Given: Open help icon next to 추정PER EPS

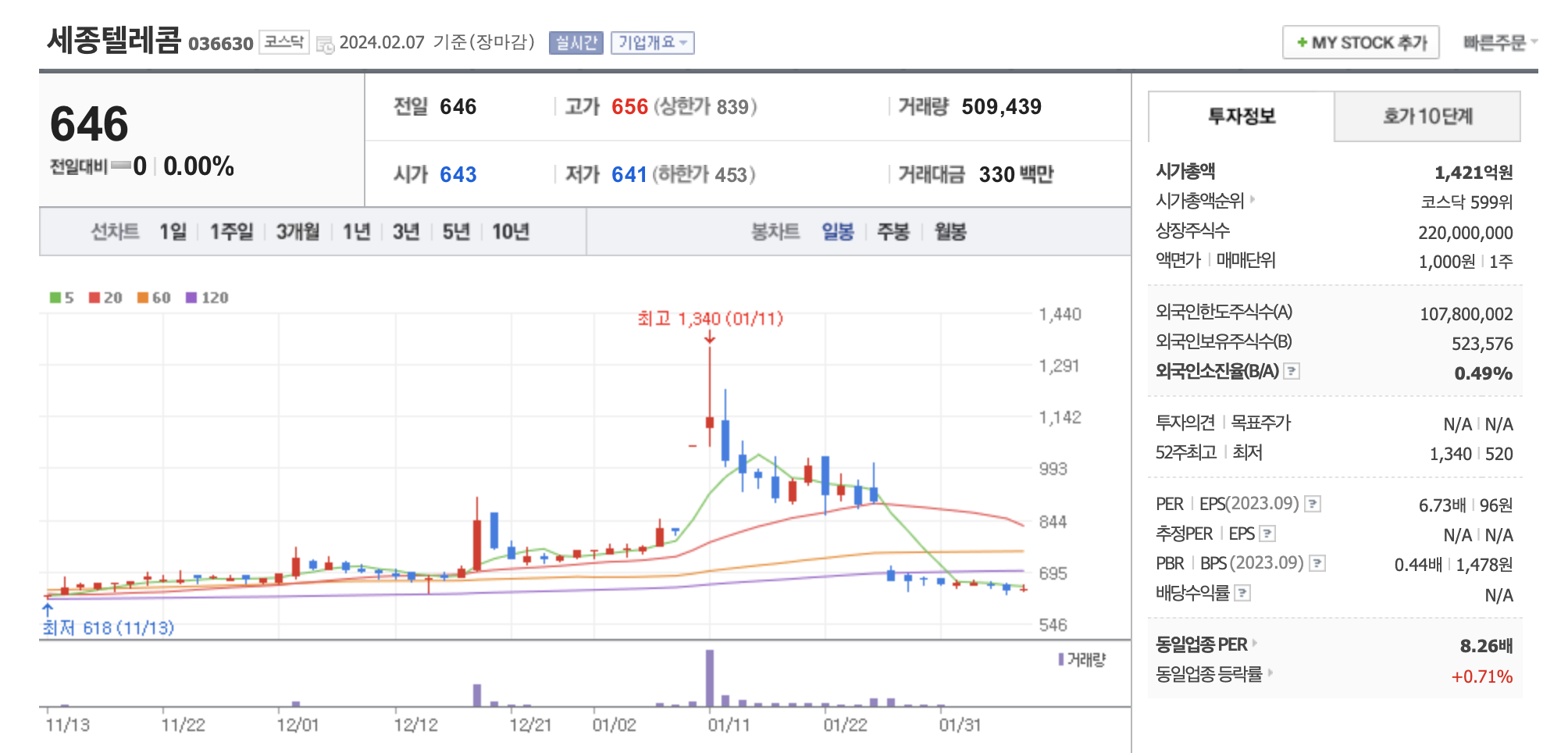Looking at the screenshot, I should tap(1267, 534).
